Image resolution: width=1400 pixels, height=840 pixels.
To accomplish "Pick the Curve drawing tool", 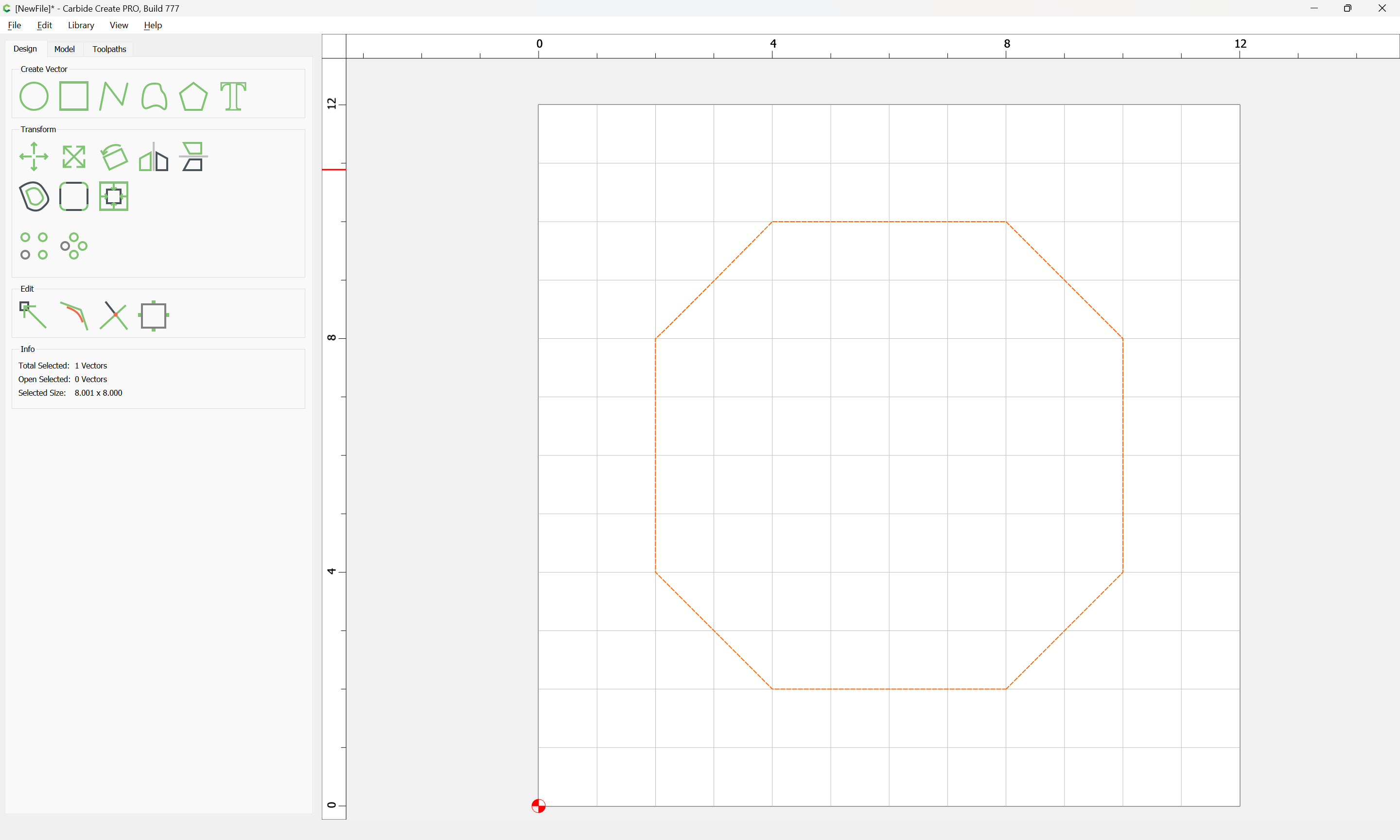I will point(154,96).
